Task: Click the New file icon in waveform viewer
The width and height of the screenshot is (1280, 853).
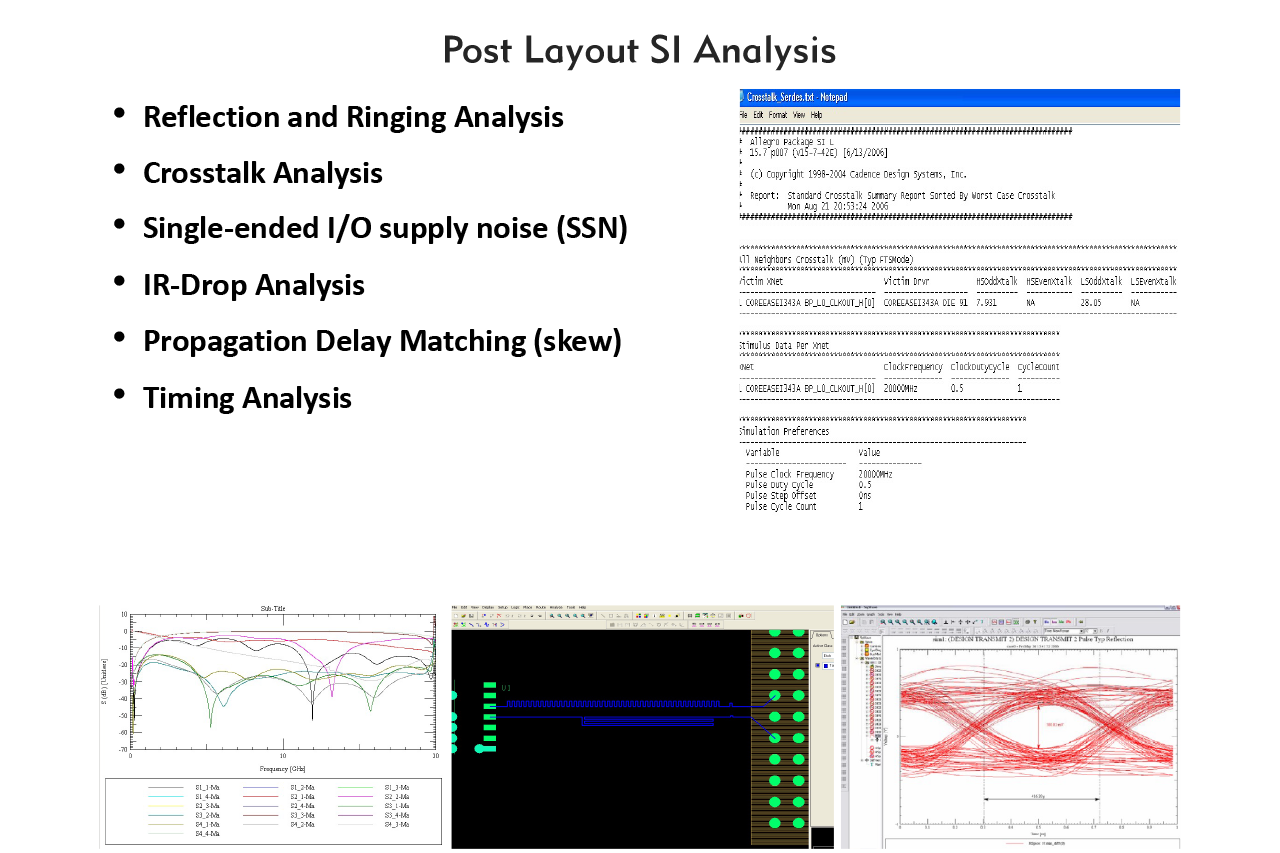Action: tap(846, 622)
